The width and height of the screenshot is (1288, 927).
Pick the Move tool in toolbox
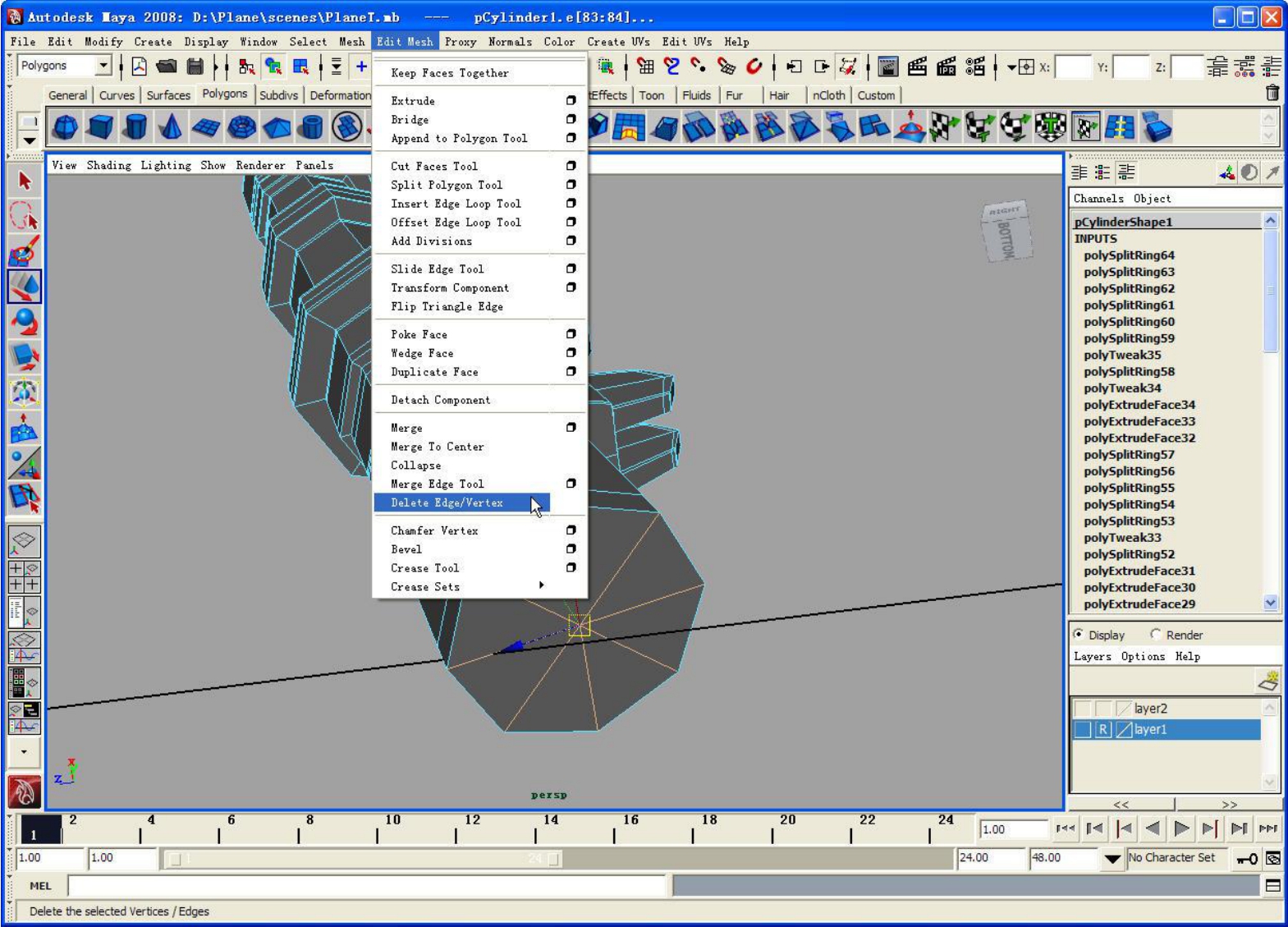tap(25, 287)
